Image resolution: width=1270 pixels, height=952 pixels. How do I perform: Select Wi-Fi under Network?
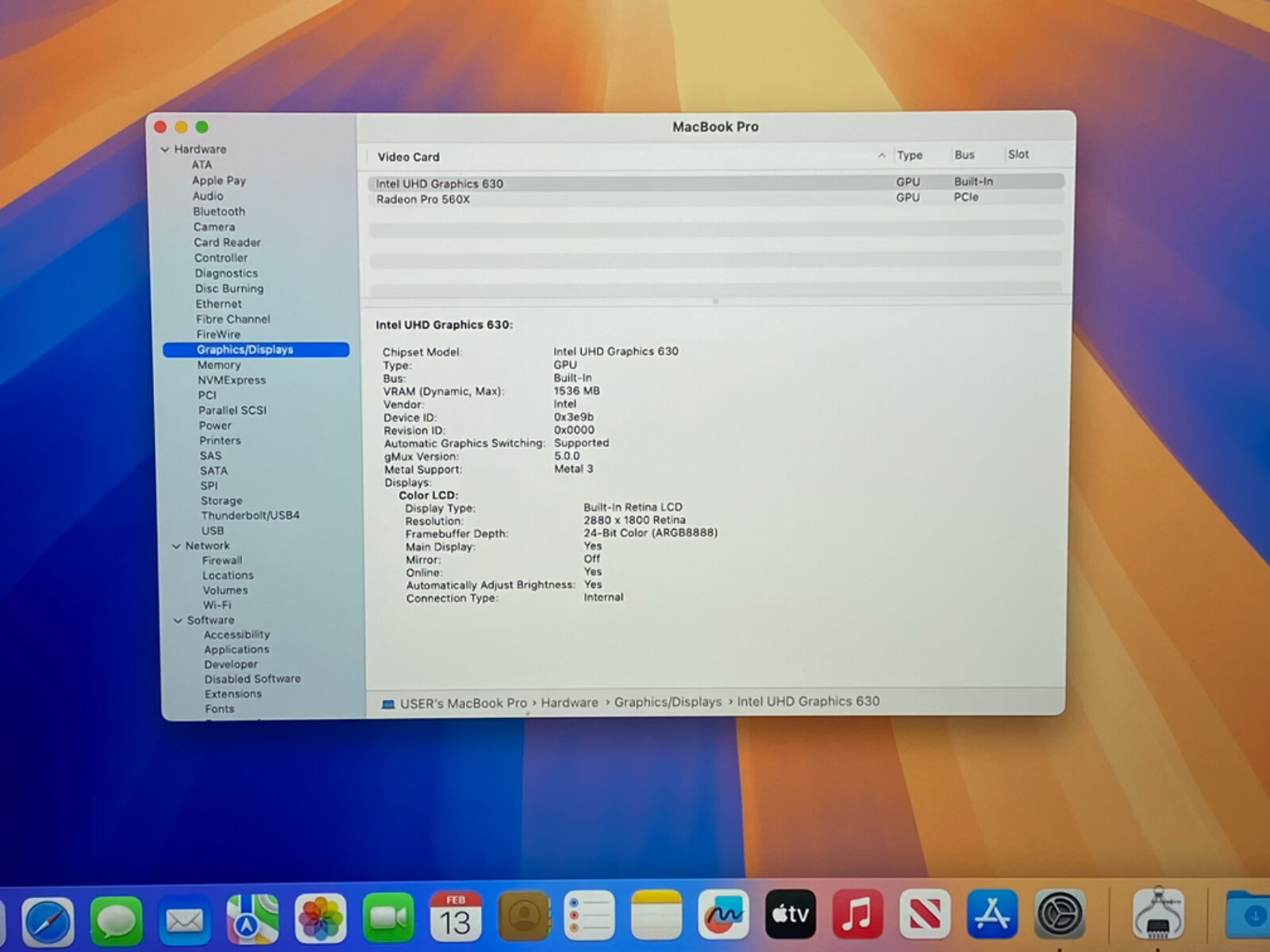(217, 605)
